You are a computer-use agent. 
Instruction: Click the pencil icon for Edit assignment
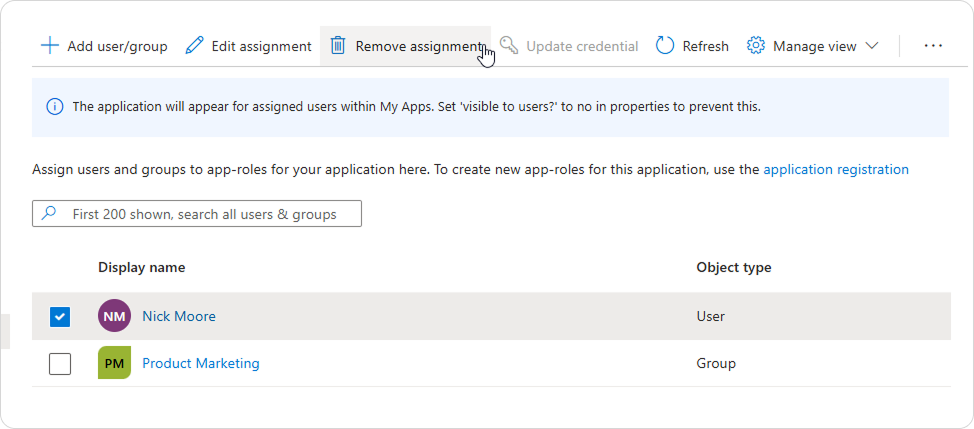(194, 46)
